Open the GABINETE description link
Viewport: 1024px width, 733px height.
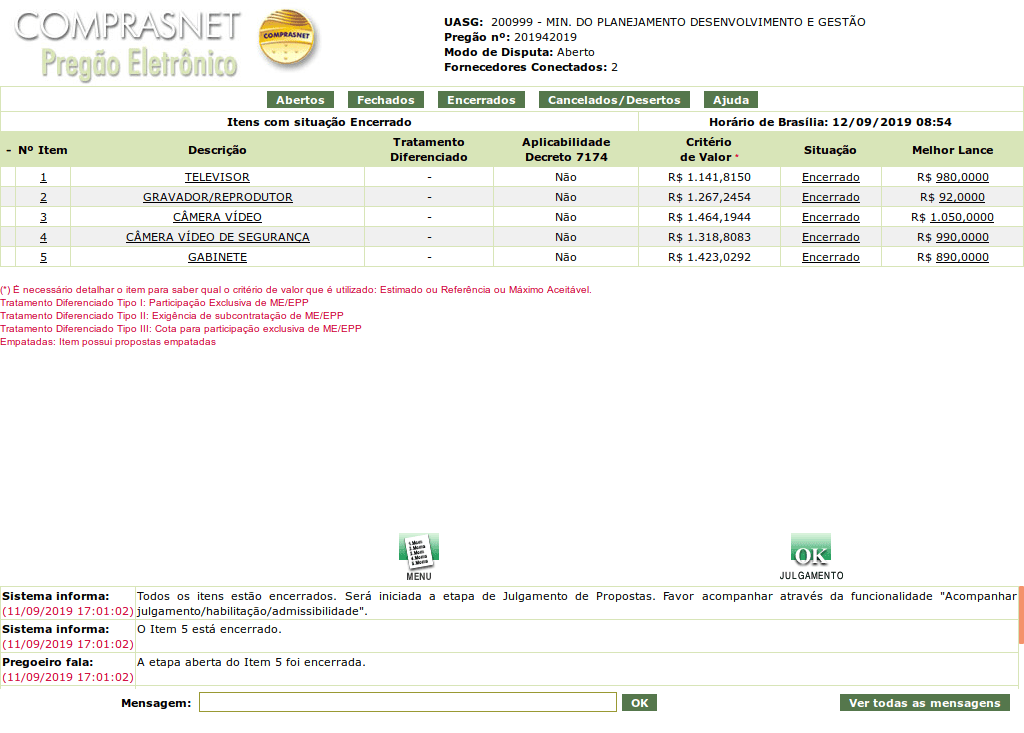pos(217,257)
